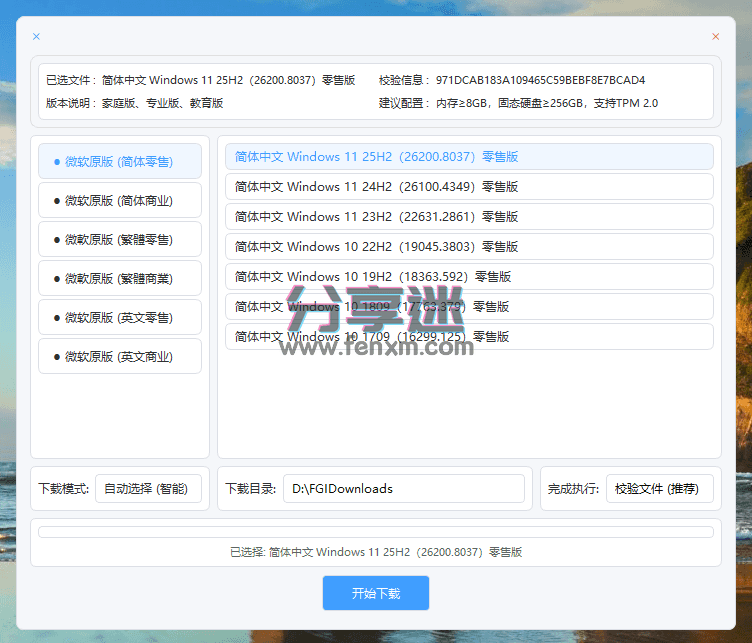Choose Windows 11 24H2 (26100.4349) 零售版
This screenshot has width=752, height=643.
(x=469, y=187)
